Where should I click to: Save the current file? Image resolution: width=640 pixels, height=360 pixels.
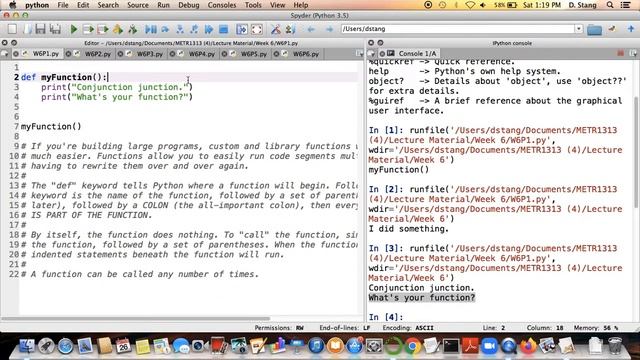pos(40,29)
